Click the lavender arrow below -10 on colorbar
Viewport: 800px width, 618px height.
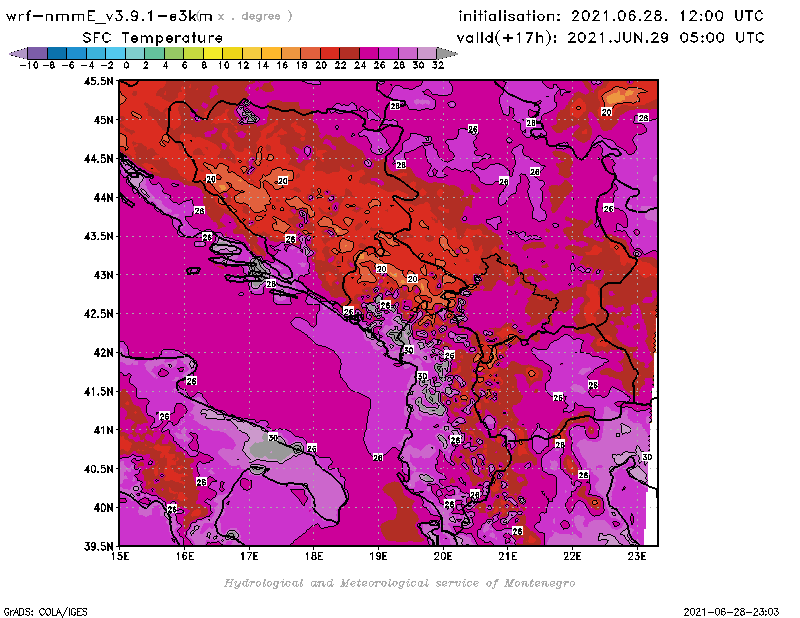click(x=19, y=54)
